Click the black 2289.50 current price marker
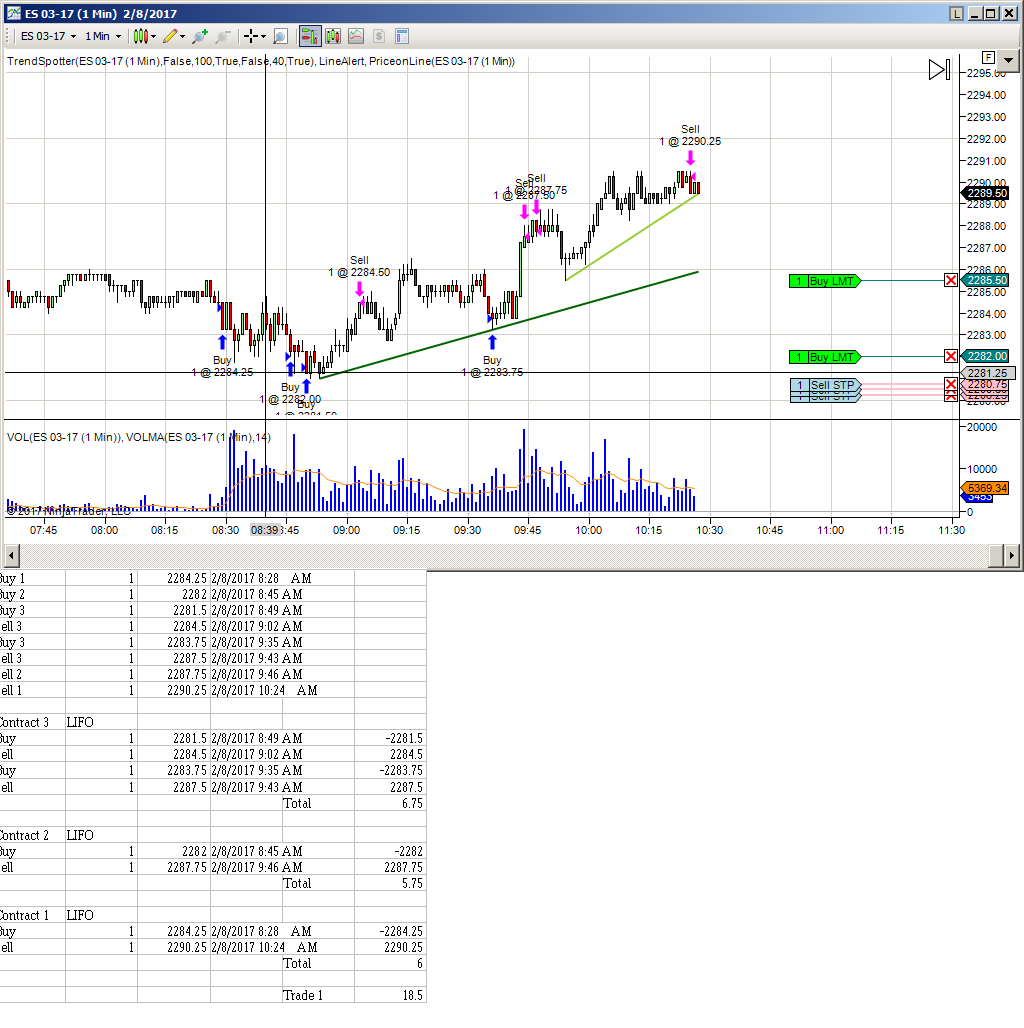This screenshot has height=1028, width=1024. pos(985,193)
